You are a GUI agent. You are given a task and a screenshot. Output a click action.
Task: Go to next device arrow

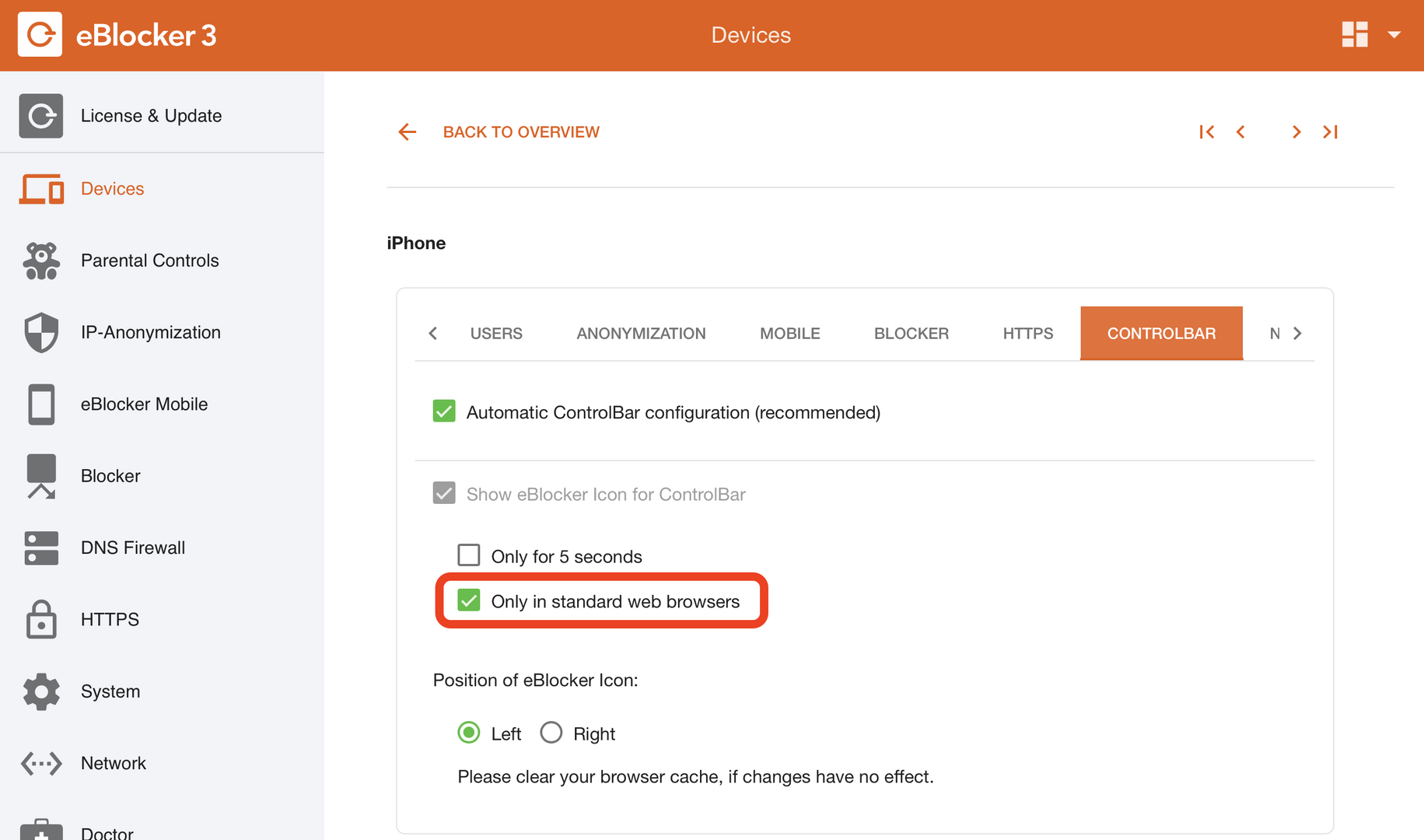[x=1296, y=132]
